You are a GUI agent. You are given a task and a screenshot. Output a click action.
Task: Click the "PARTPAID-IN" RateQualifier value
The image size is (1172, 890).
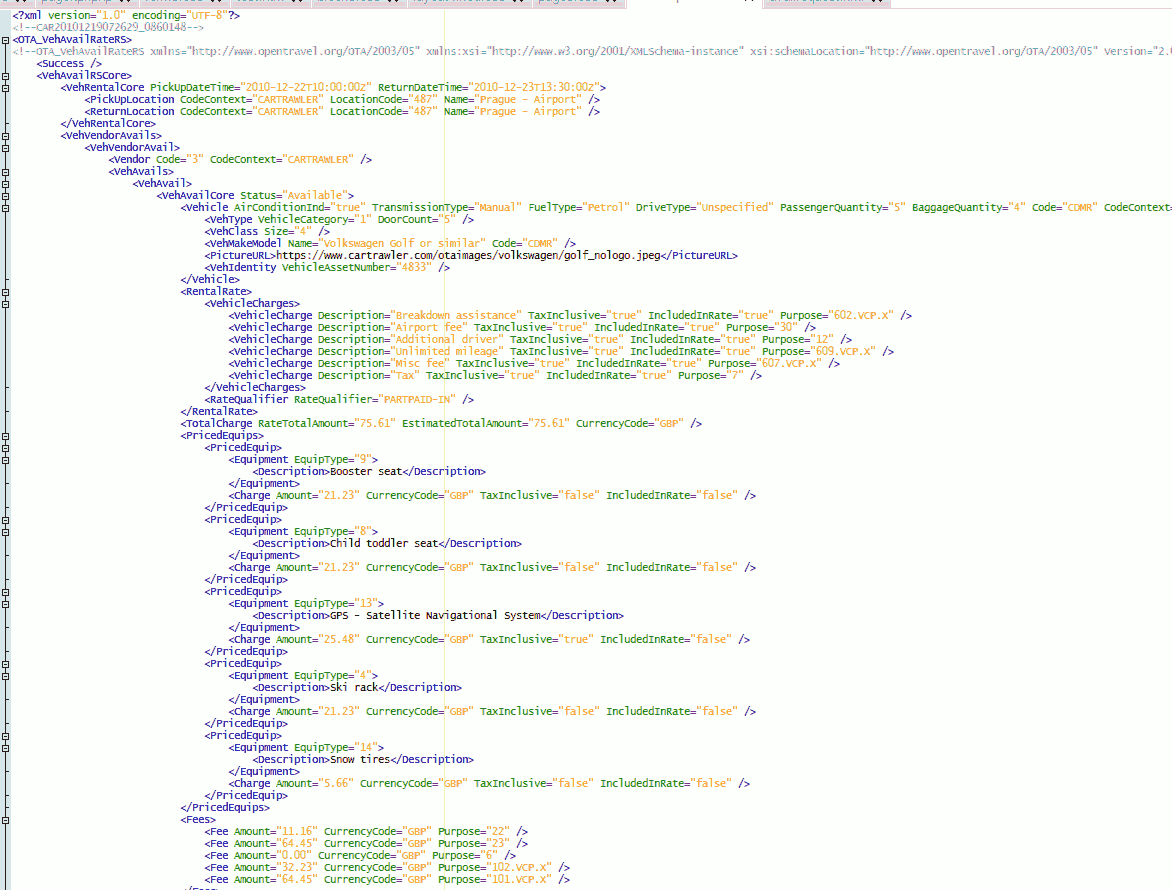pyautogui.click(x=416, y=400)
